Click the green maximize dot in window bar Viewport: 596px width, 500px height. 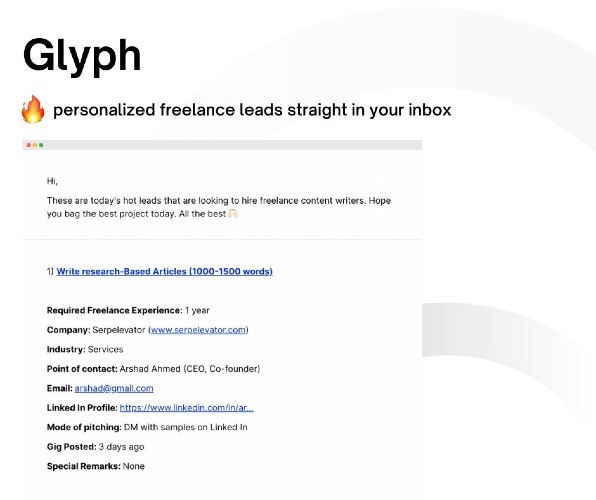pos(41,145)
